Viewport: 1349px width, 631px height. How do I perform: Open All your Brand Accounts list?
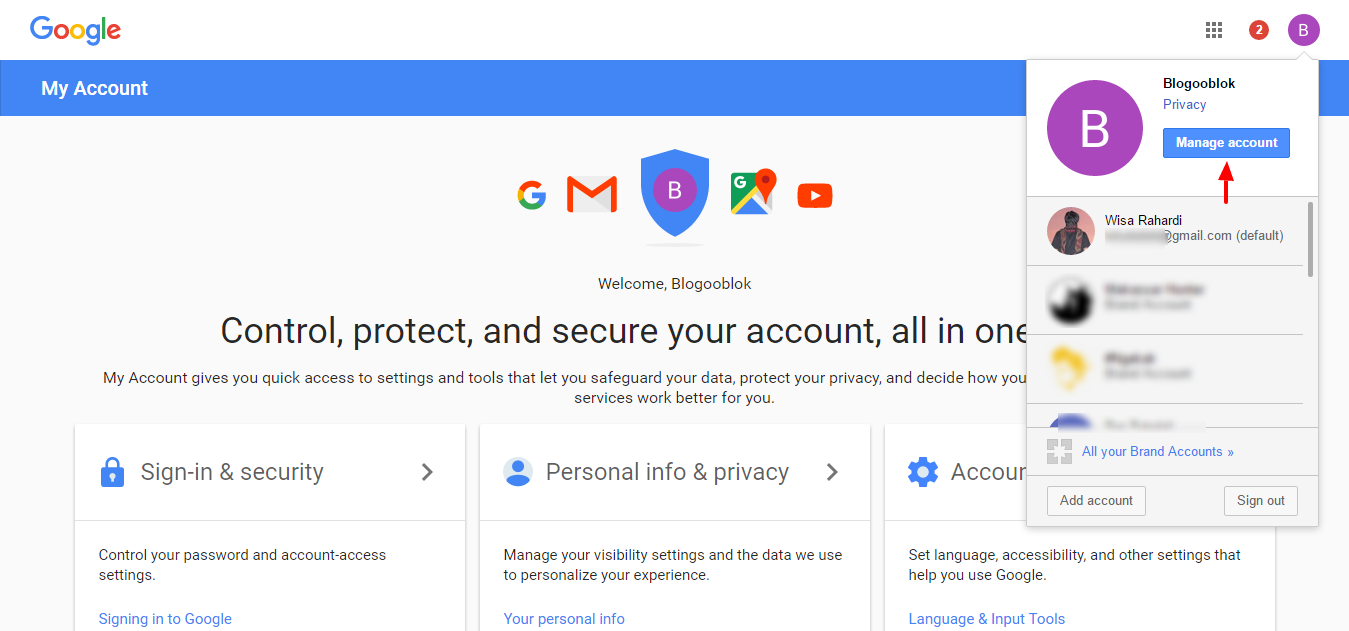pos(1157,452)
